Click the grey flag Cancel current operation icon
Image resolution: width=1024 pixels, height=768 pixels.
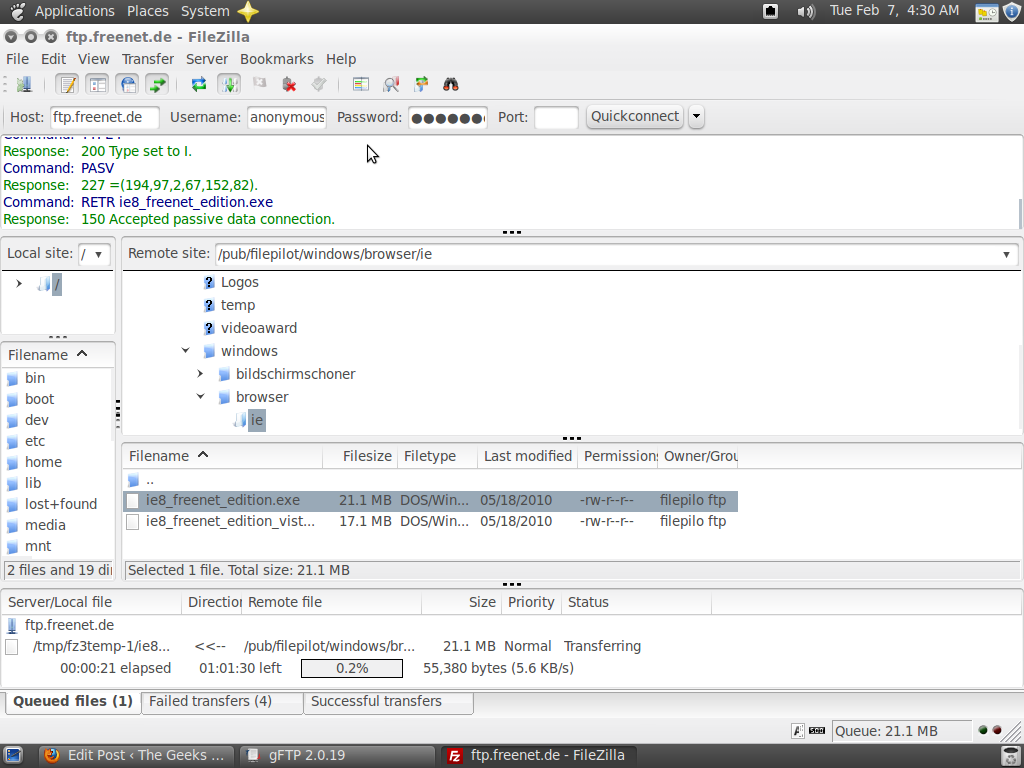[259, 84]
